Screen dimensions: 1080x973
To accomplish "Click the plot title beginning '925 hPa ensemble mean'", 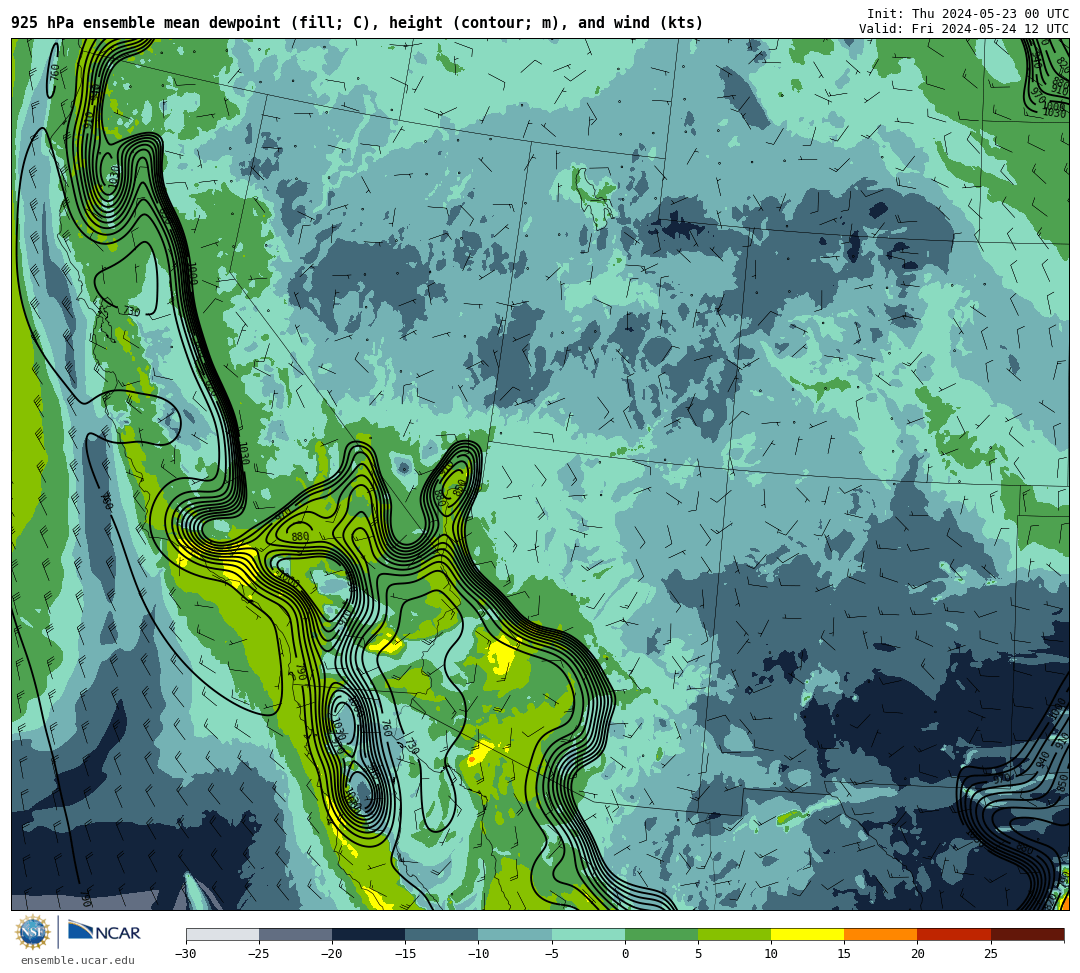I will [357, 23].
